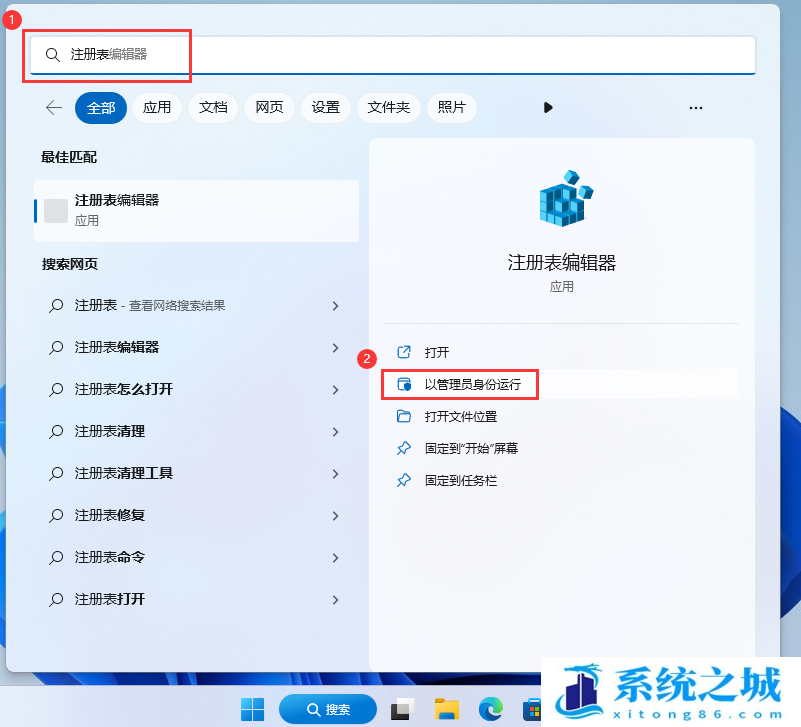
Task: Switch to the '设置' filter tab
Action: [x=325, y=108]
